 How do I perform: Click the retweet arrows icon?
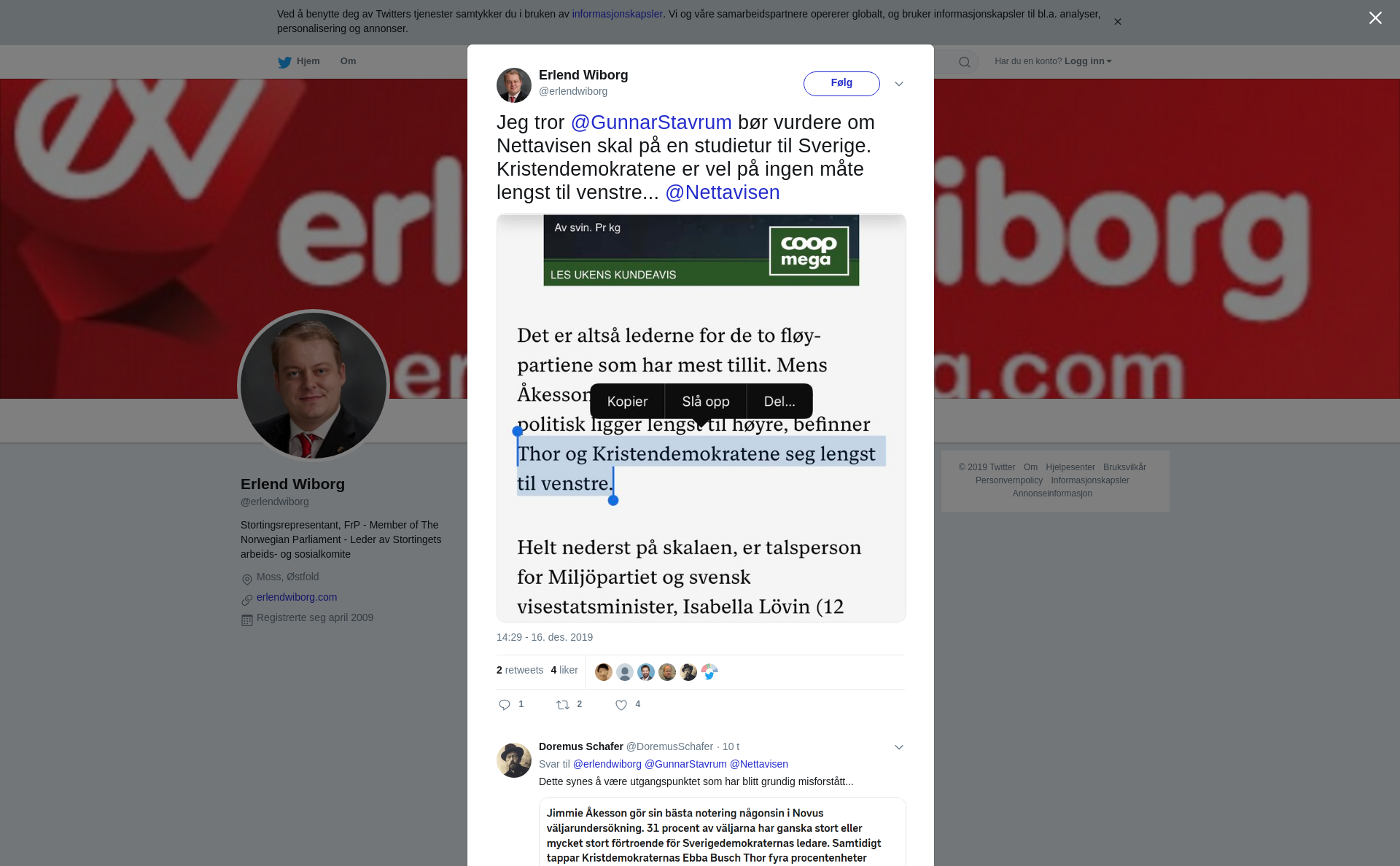pyautogui.click(x=563, y=705)
